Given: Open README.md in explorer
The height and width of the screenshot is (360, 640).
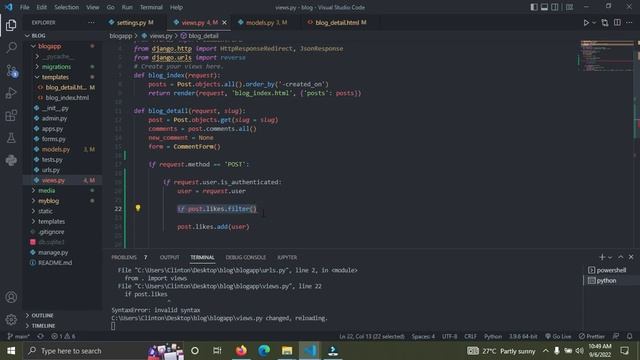Looking at the screenshot, I should coord(55,263).
